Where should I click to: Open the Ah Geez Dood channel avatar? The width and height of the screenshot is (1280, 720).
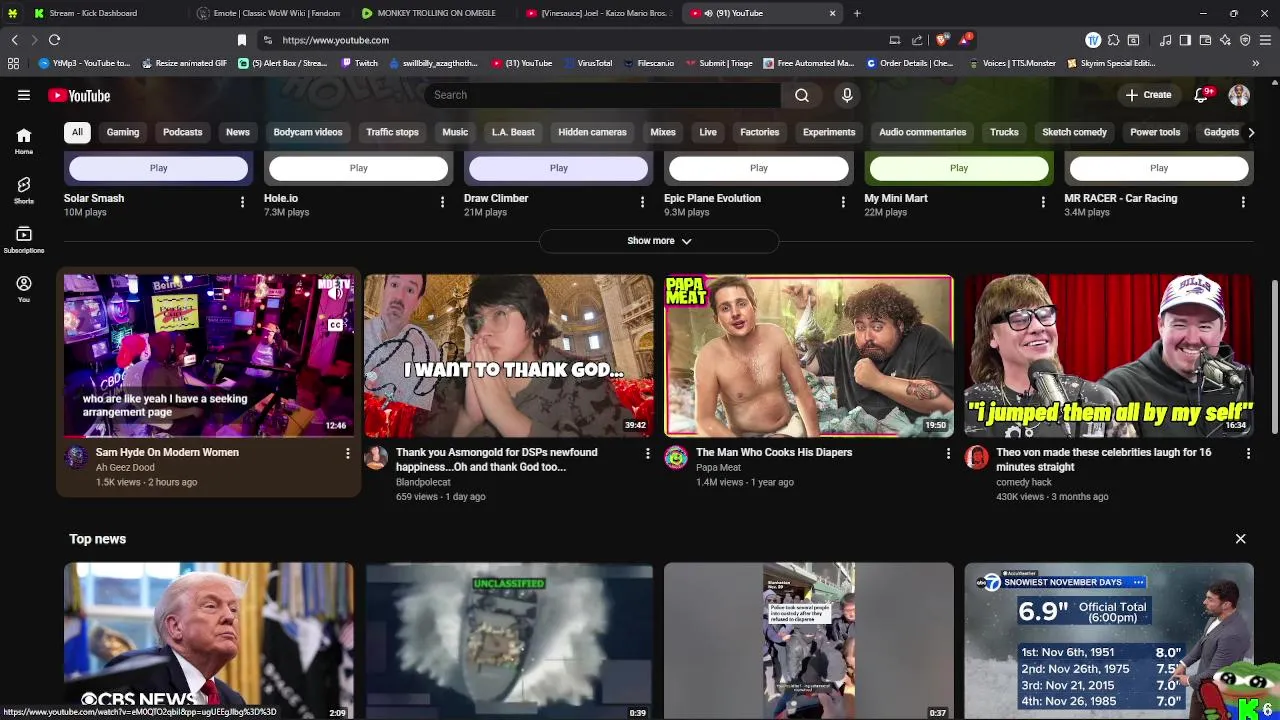[76, 458]
